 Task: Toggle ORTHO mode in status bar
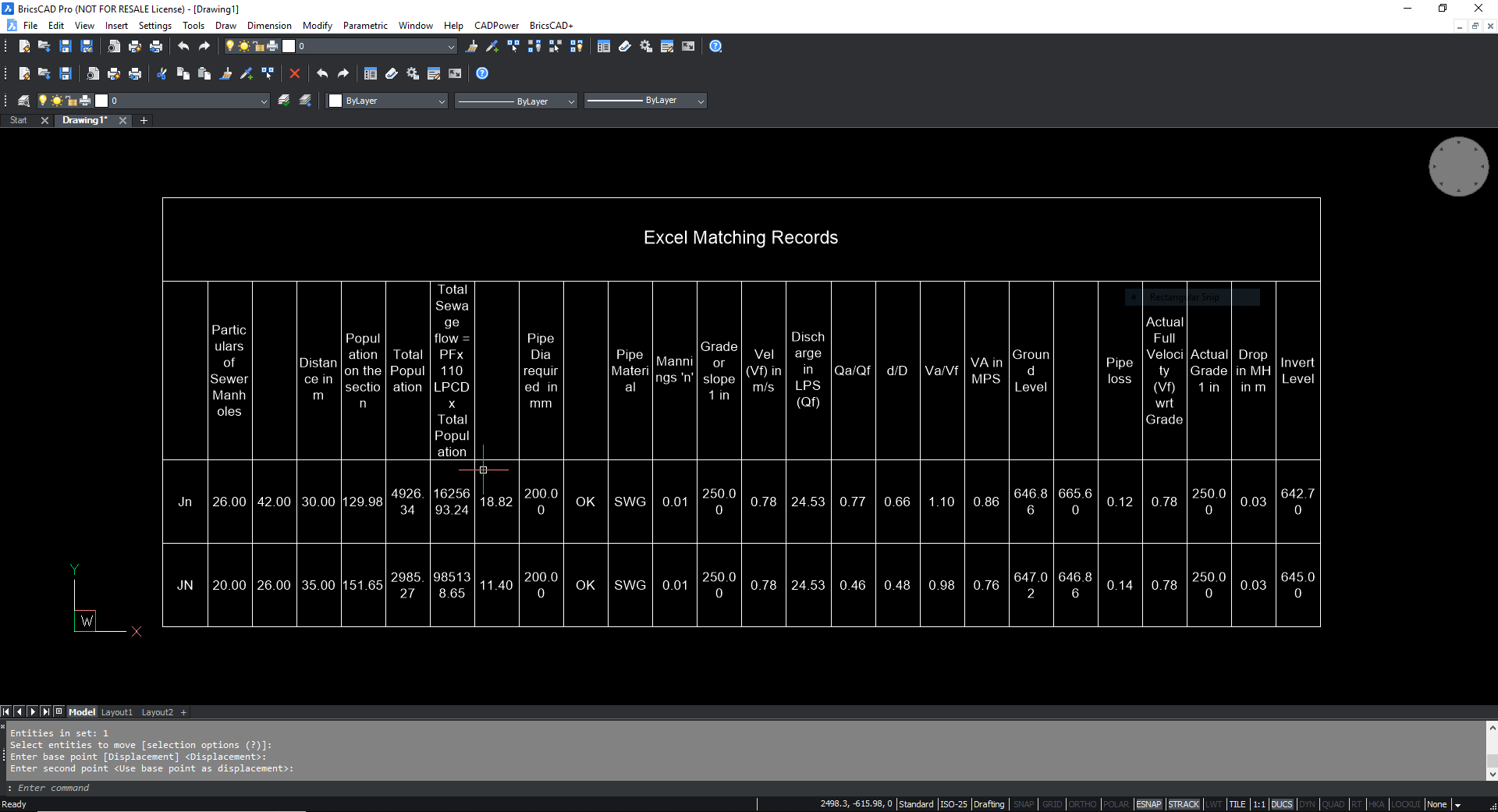tap(1081, 804)
